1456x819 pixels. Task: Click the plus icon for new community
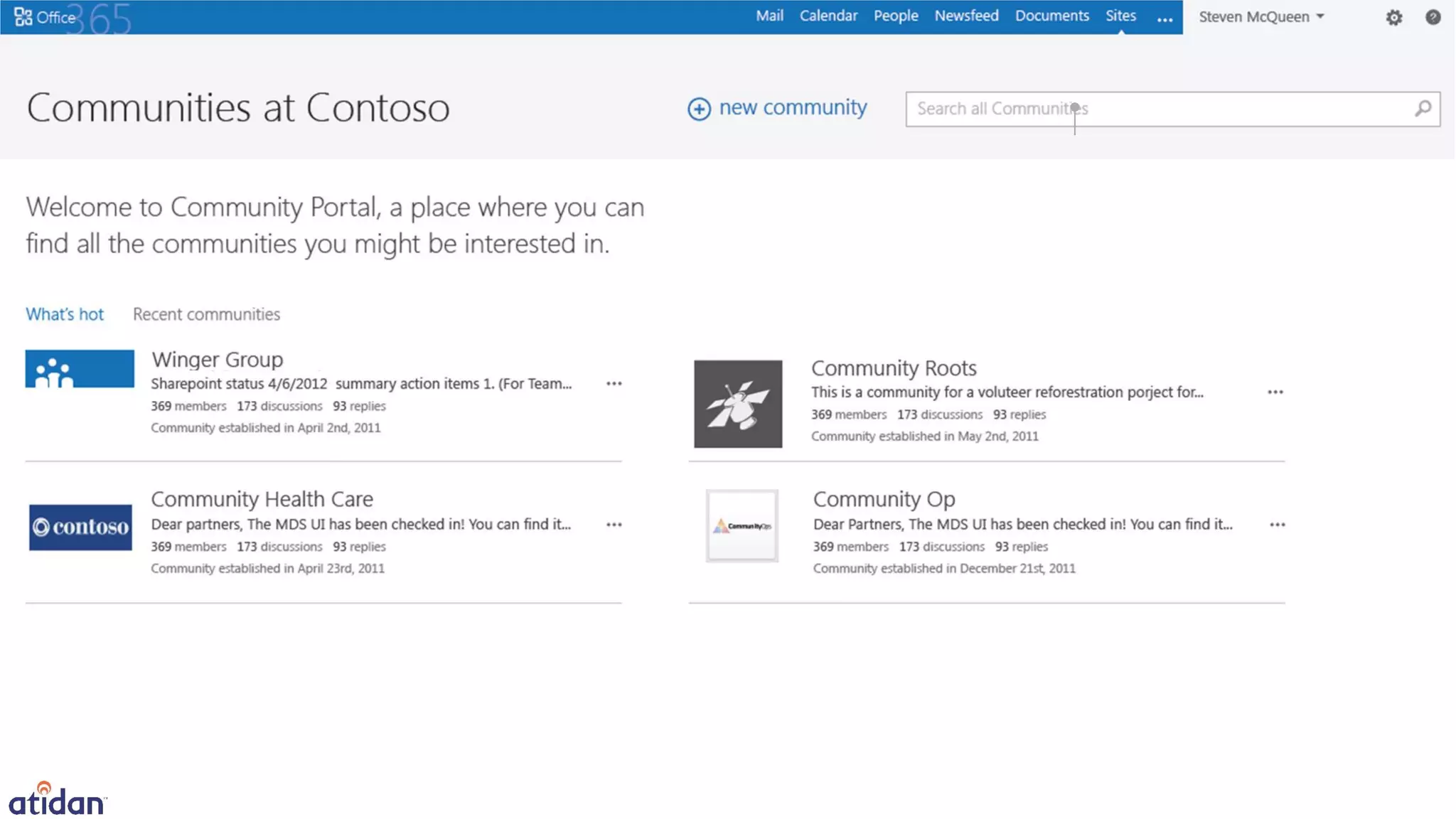699,109
